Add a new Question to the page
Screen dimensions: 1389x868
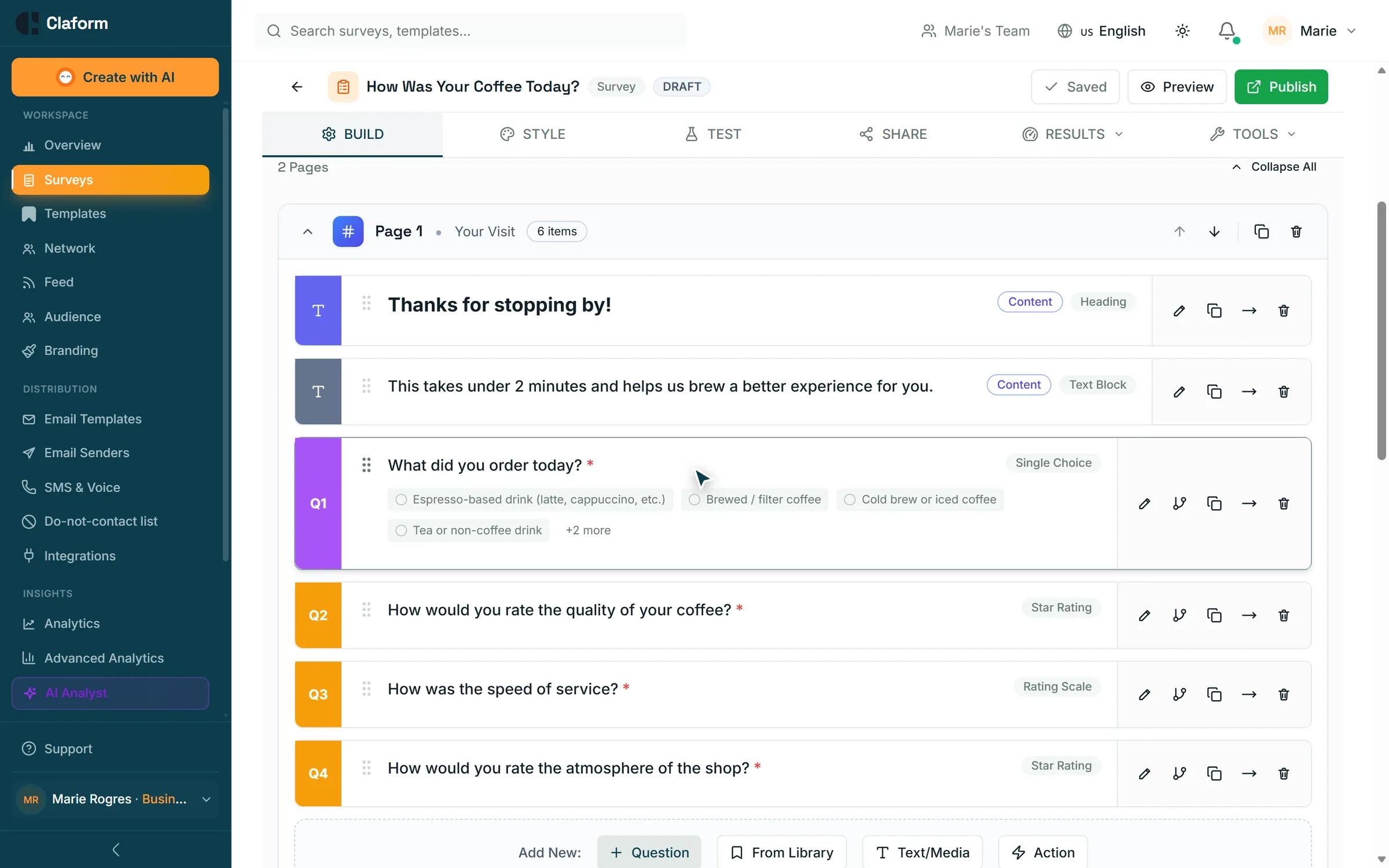[x=649, y=852]
